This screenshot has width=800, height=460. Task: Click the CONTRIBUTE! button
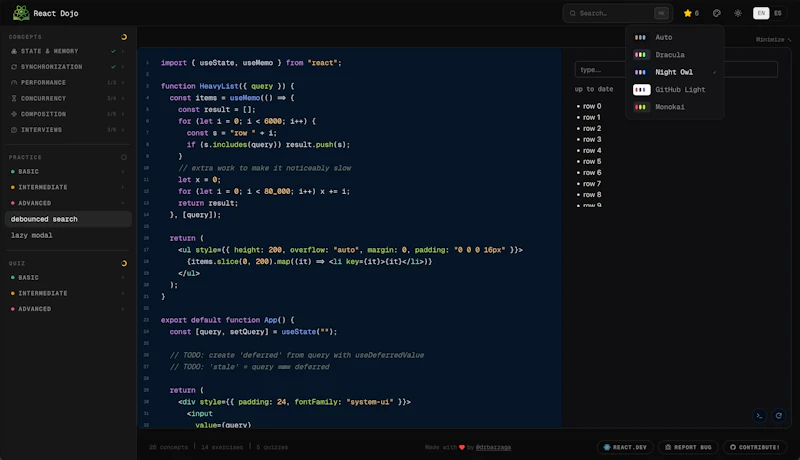tap(754, 447)
